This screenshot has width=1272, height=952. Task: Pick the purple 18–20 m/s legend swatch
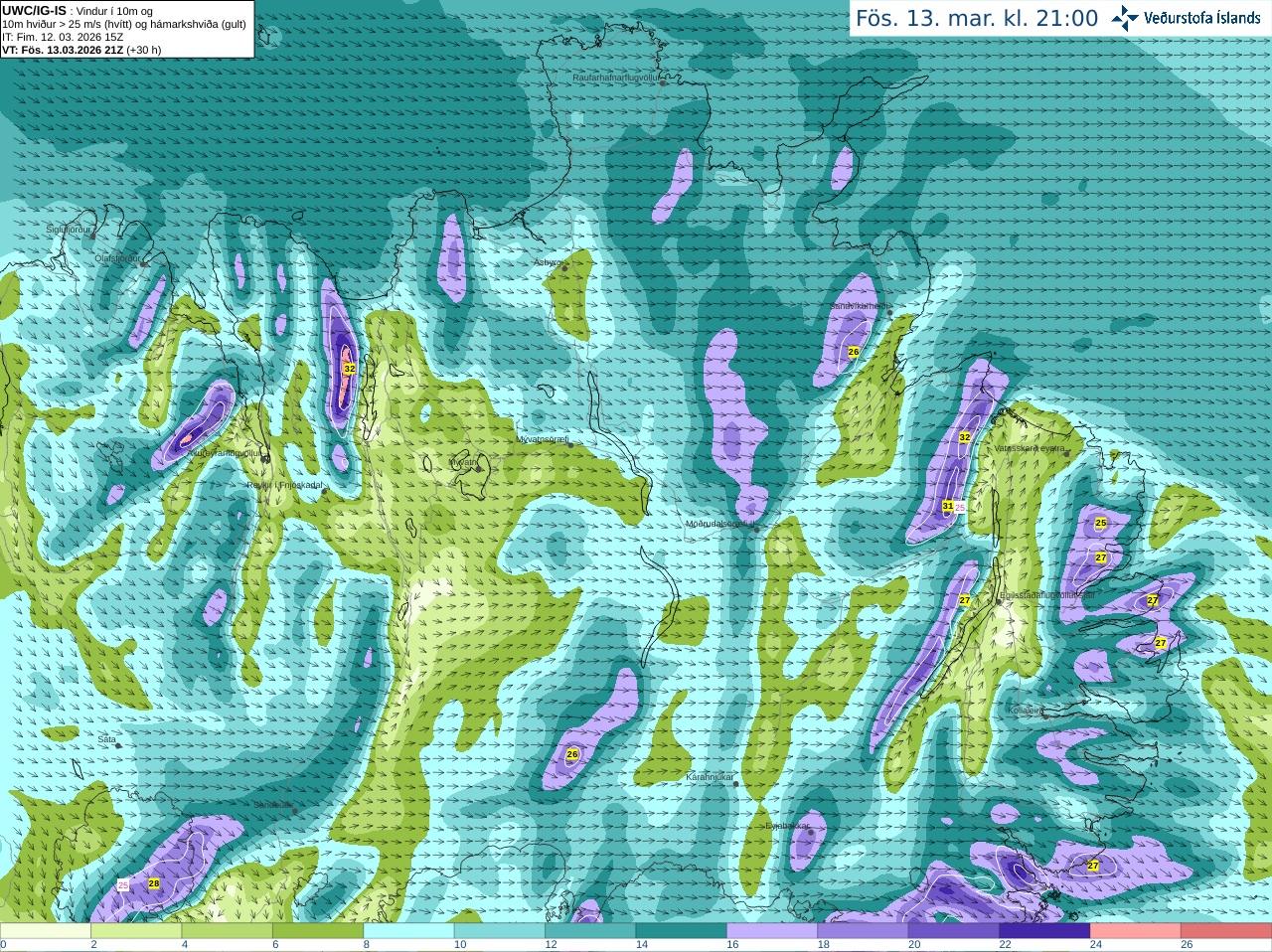(864, 931)
